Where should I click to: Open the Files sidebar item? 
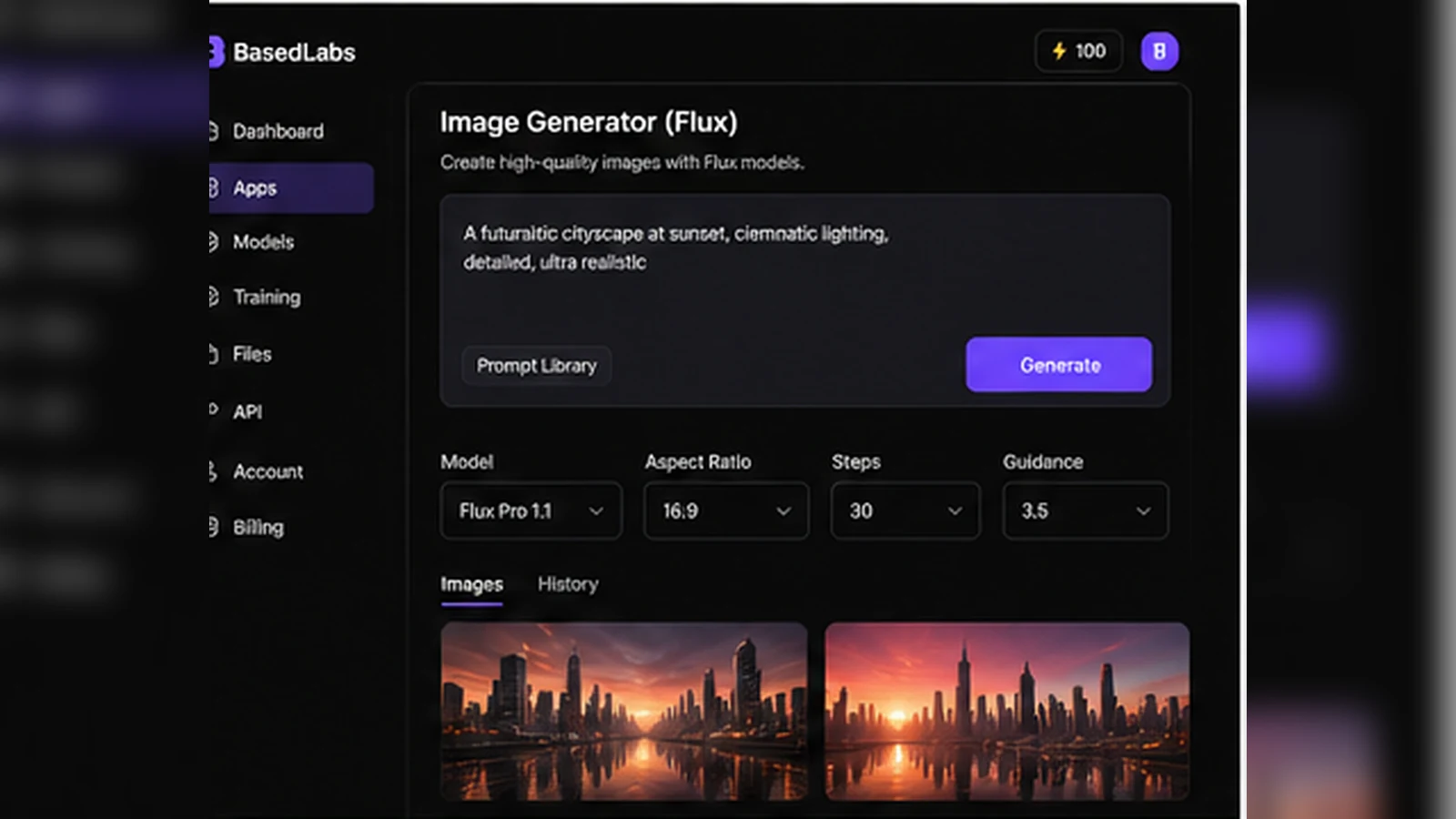click(x=251, y=354)
